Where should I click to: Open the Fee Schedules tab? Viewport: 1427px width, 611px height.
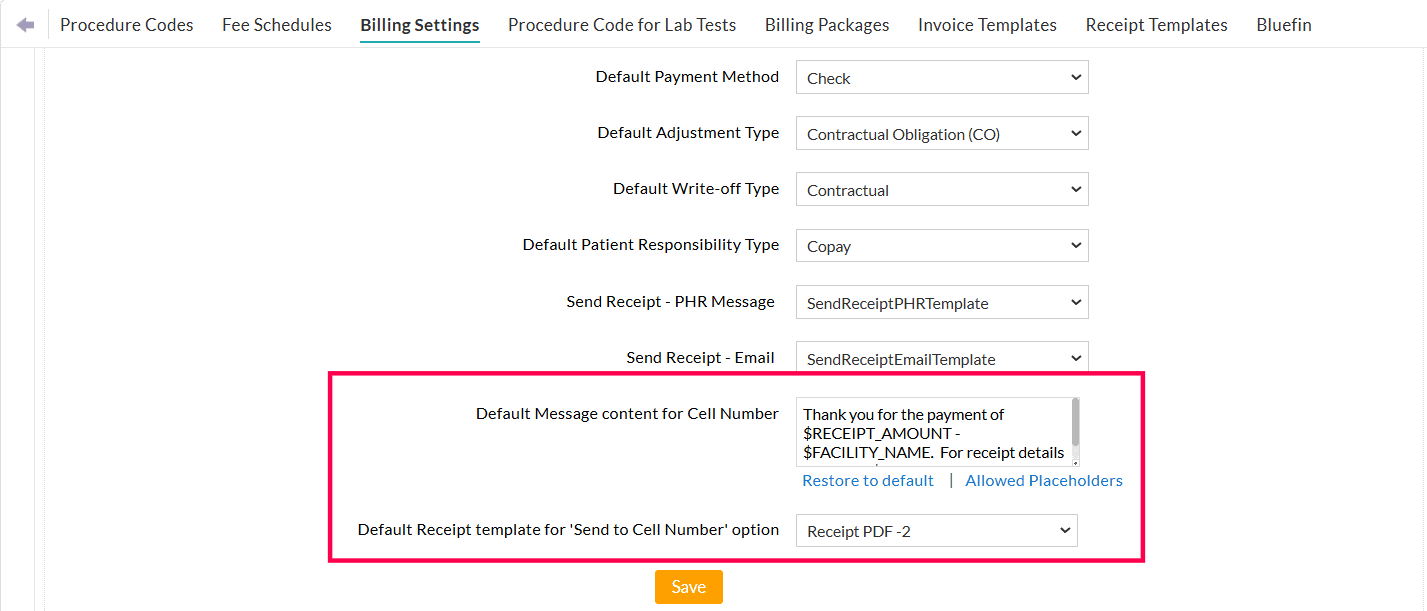tap(276, 24)
